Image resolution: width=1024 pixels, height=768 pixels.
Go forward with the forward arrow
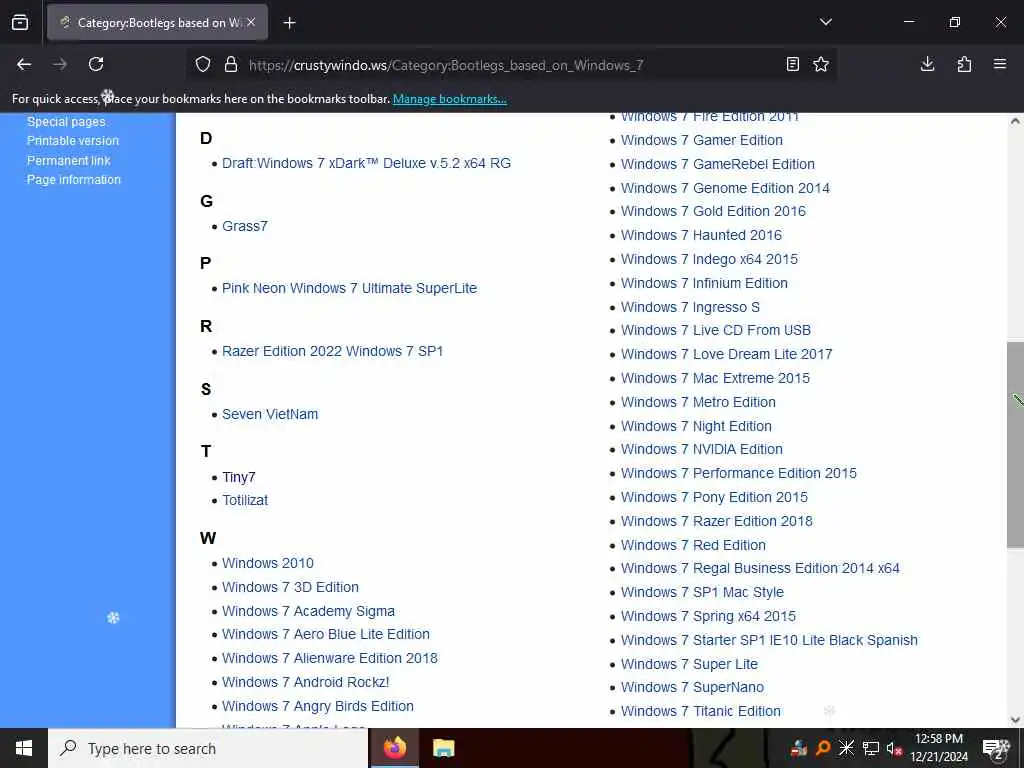(60, 64)
